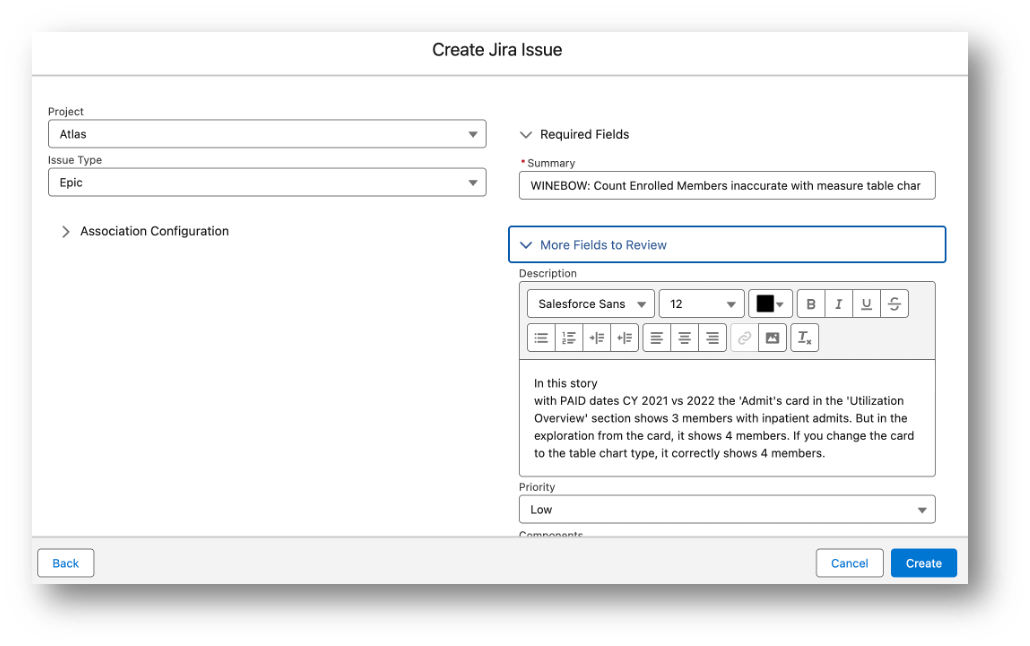This screenshot has width=1030, height=646.
Task: Open the Project dropdown showing Atlas
Action: (x=267, y=134)
